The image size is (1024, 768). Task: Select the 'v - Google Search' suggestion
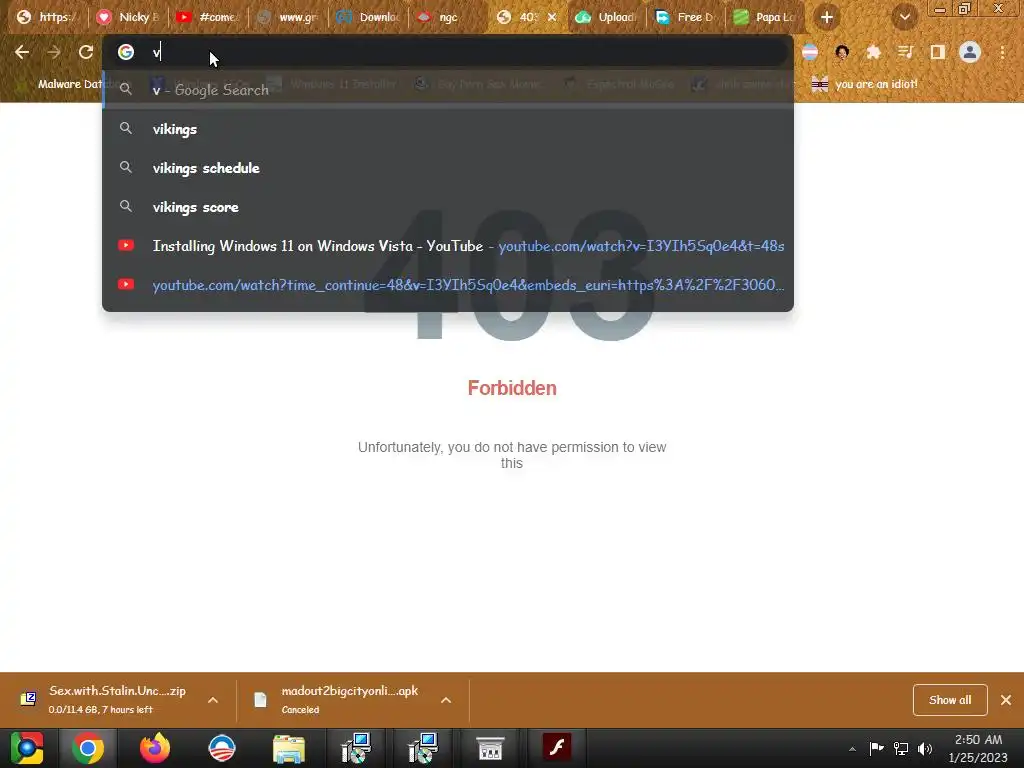[448, 89]
